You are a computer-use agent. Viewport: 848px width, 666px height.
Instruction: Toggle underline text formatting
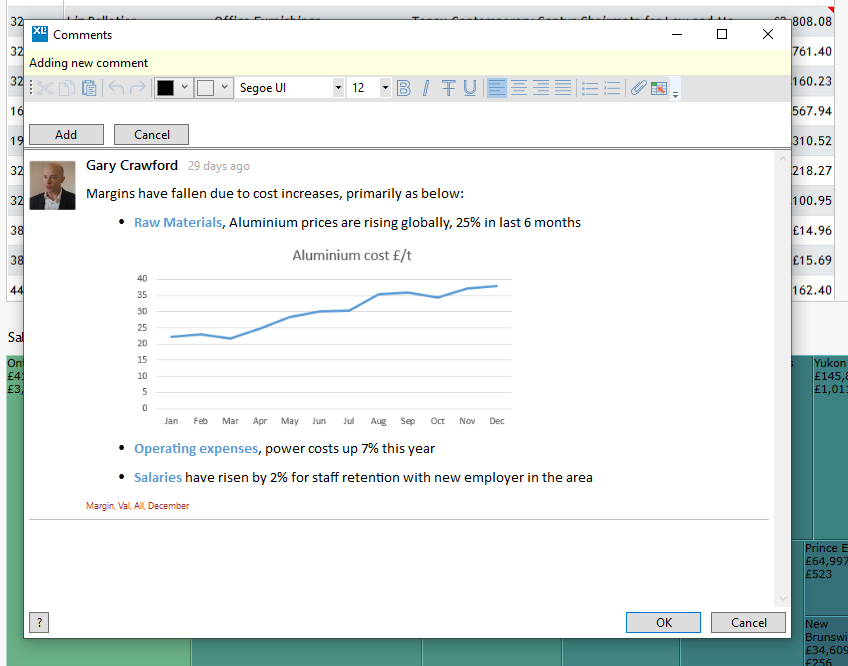tap(470, 88)
